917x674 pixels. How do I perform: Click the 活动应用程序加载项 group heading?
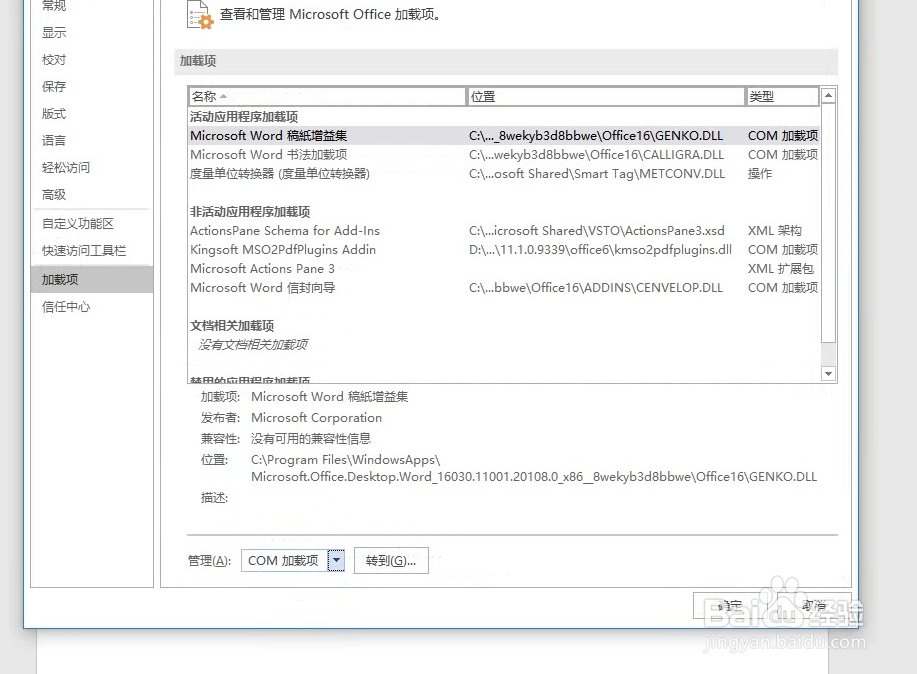point(244,116)
